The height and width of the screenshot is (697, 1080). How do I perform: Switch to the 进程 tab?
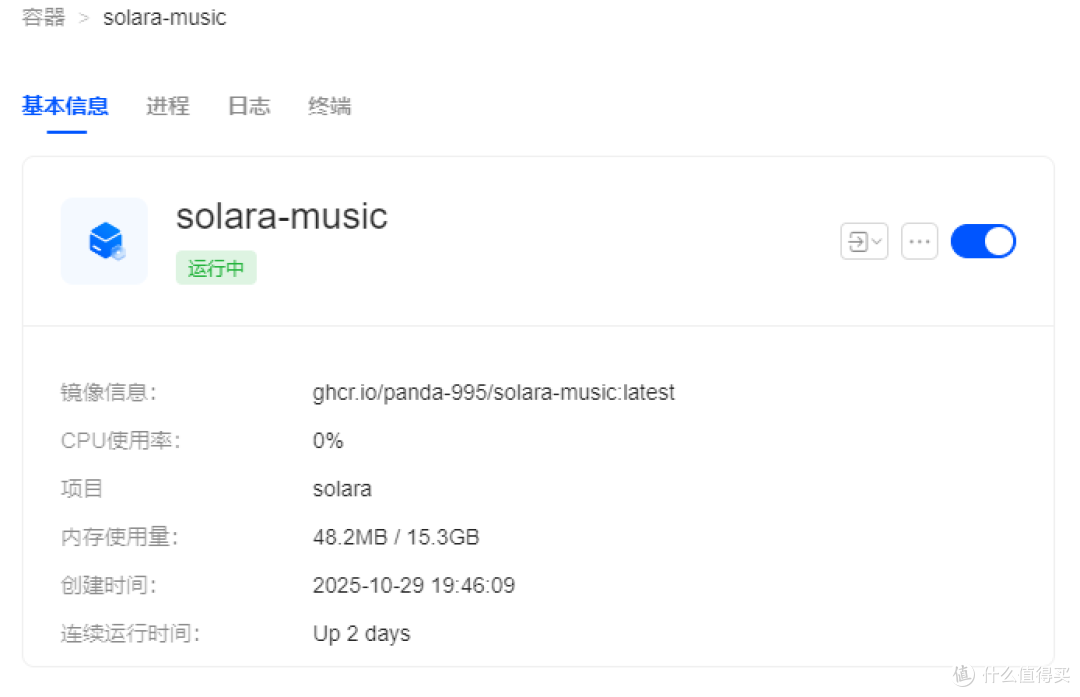(167, 106)
